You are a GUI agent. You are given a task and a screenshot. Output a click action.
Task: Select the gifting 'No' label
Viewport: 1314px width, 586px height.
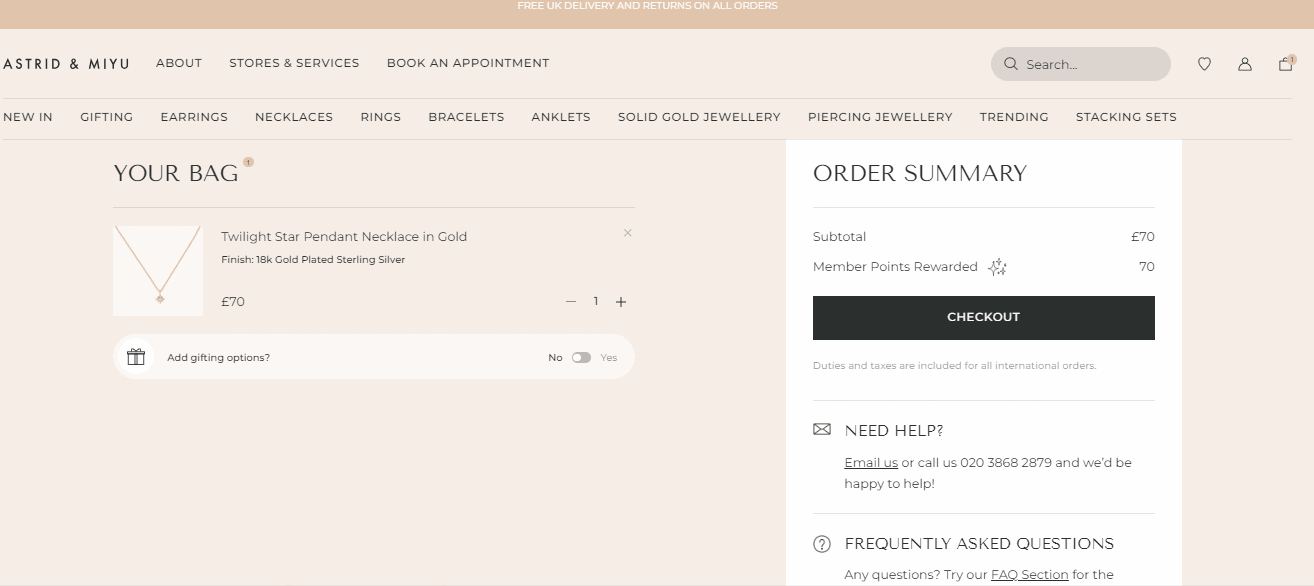click(555, 358)
